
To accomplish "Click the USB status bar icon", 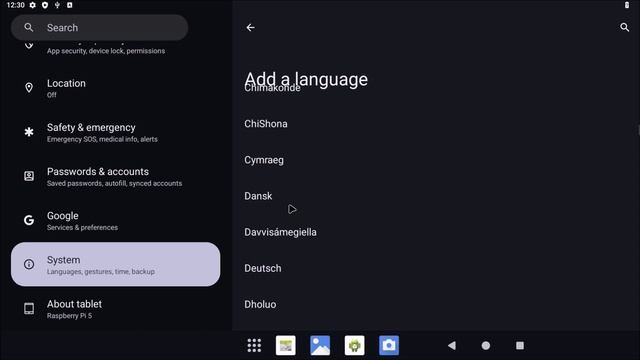I will 57,5.
